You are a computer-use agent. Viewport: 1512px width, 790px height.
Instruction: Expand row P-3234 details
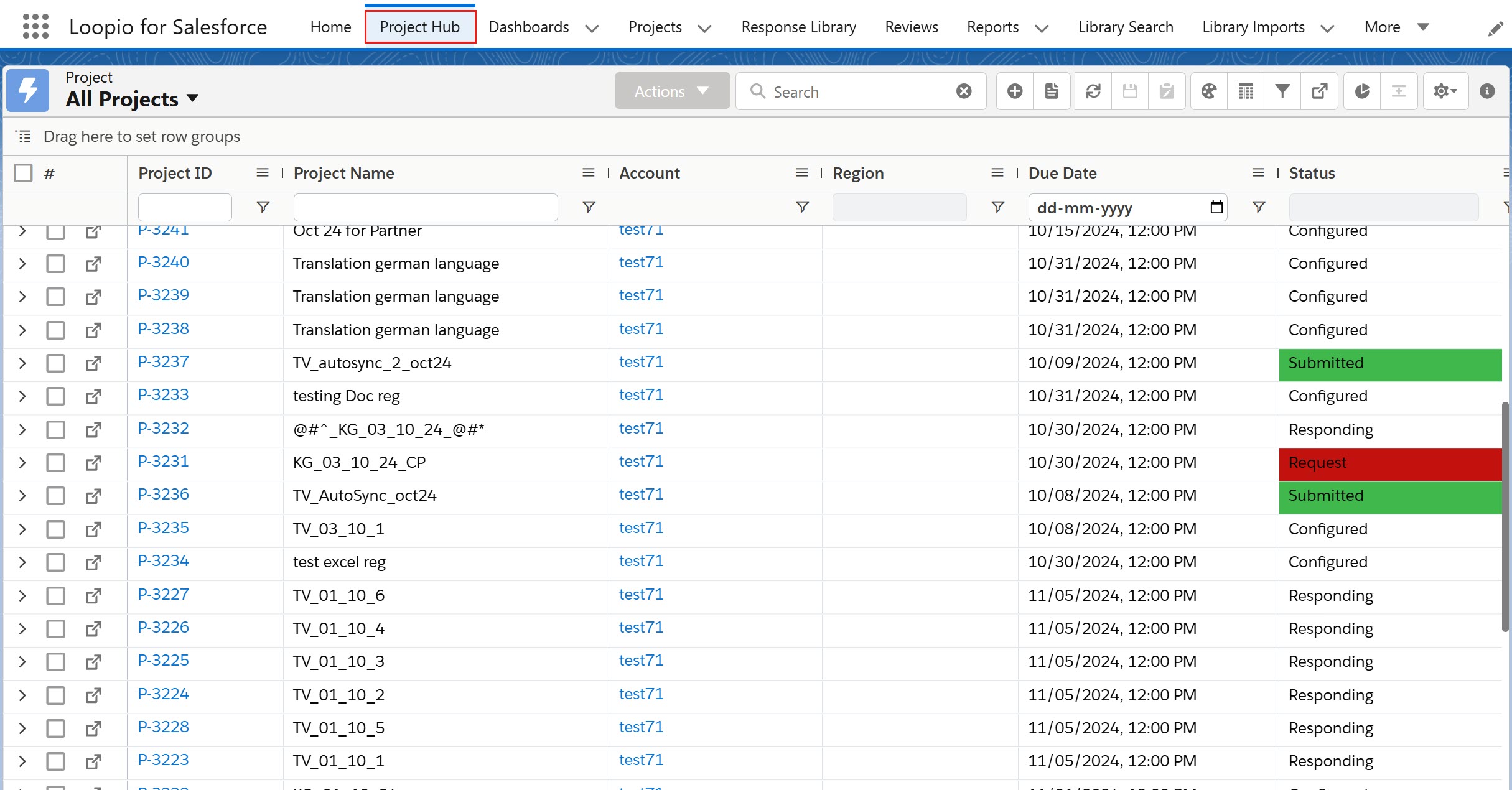pyautogui.click(x=22, y=562)
